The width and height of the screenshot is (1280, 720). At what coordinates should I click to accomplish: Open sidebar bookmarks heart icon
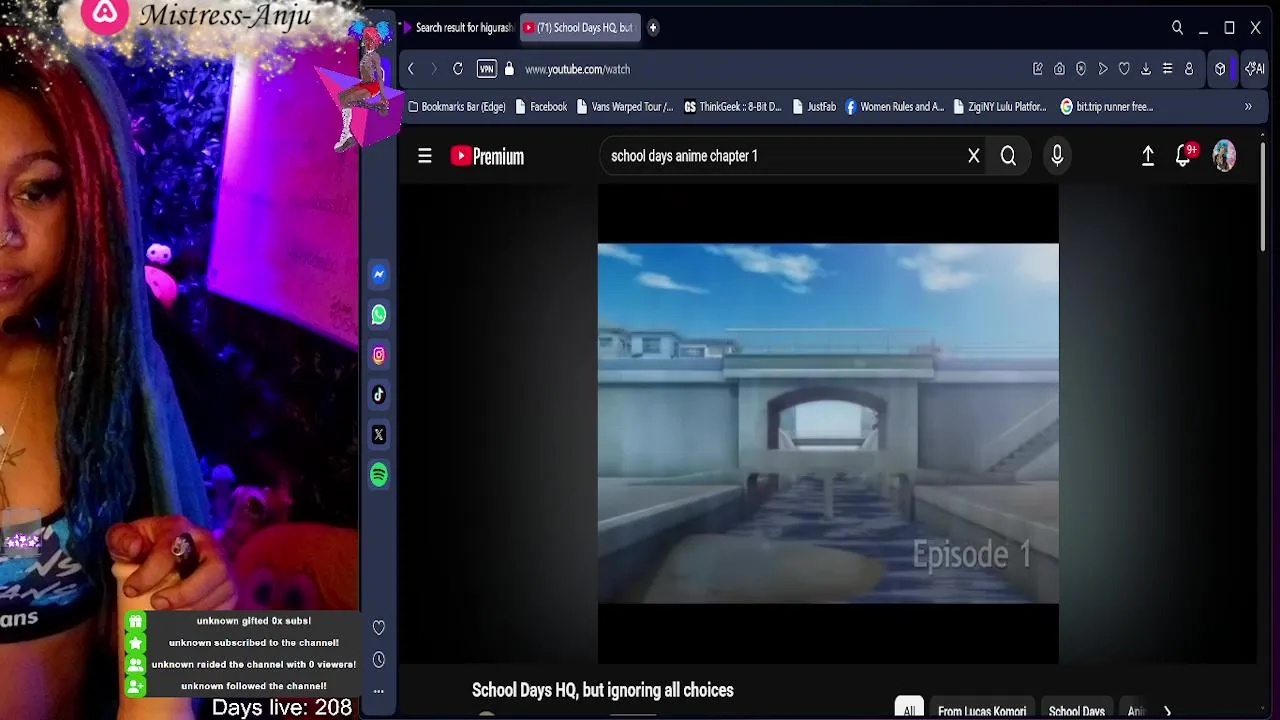(x=379, y=628)
